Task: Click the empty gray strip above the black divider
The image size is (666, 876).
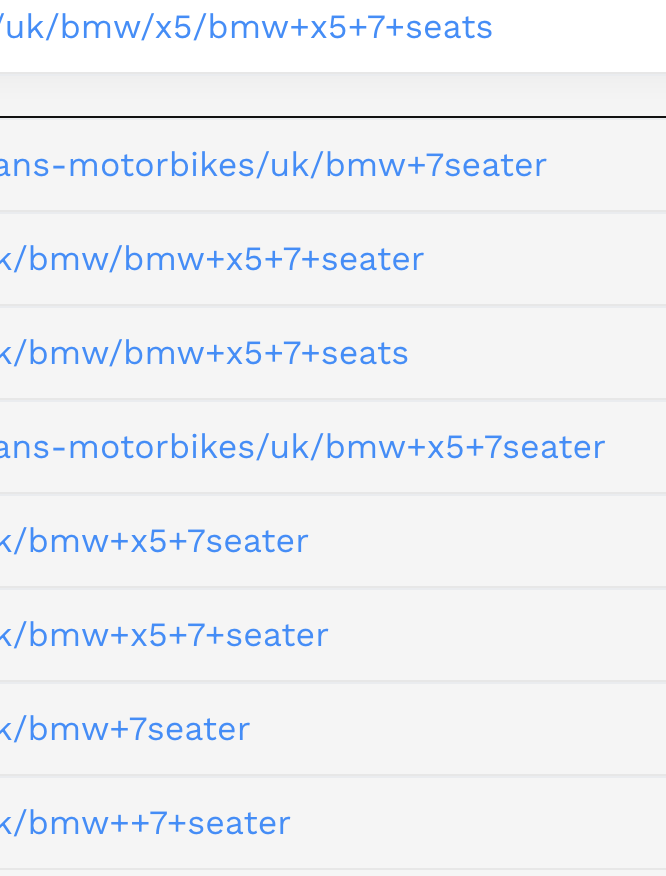Action: click(333, 94)
